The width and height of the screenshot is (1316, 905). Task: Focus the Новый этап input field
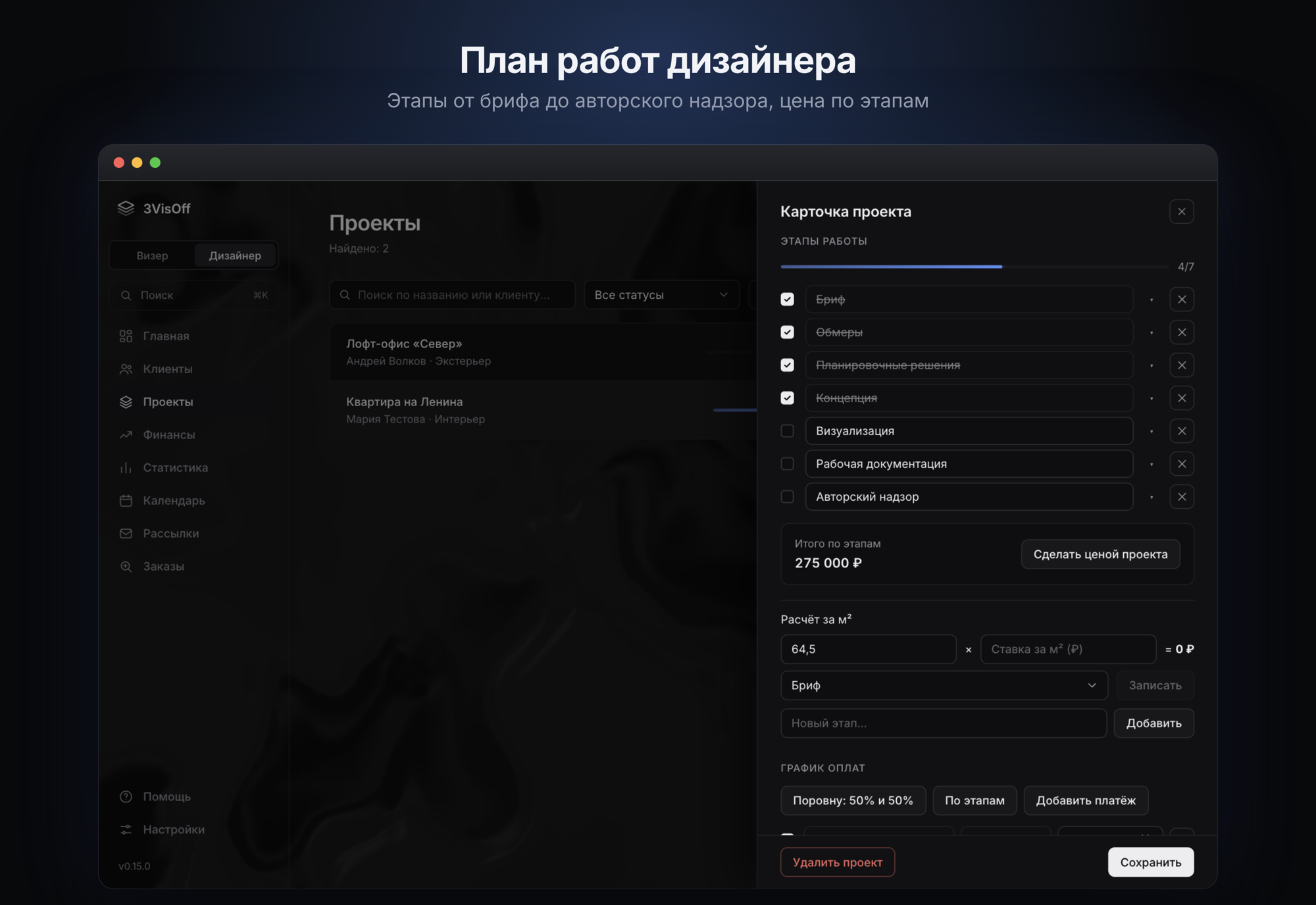pyautogui.click(x=944, y=723)
